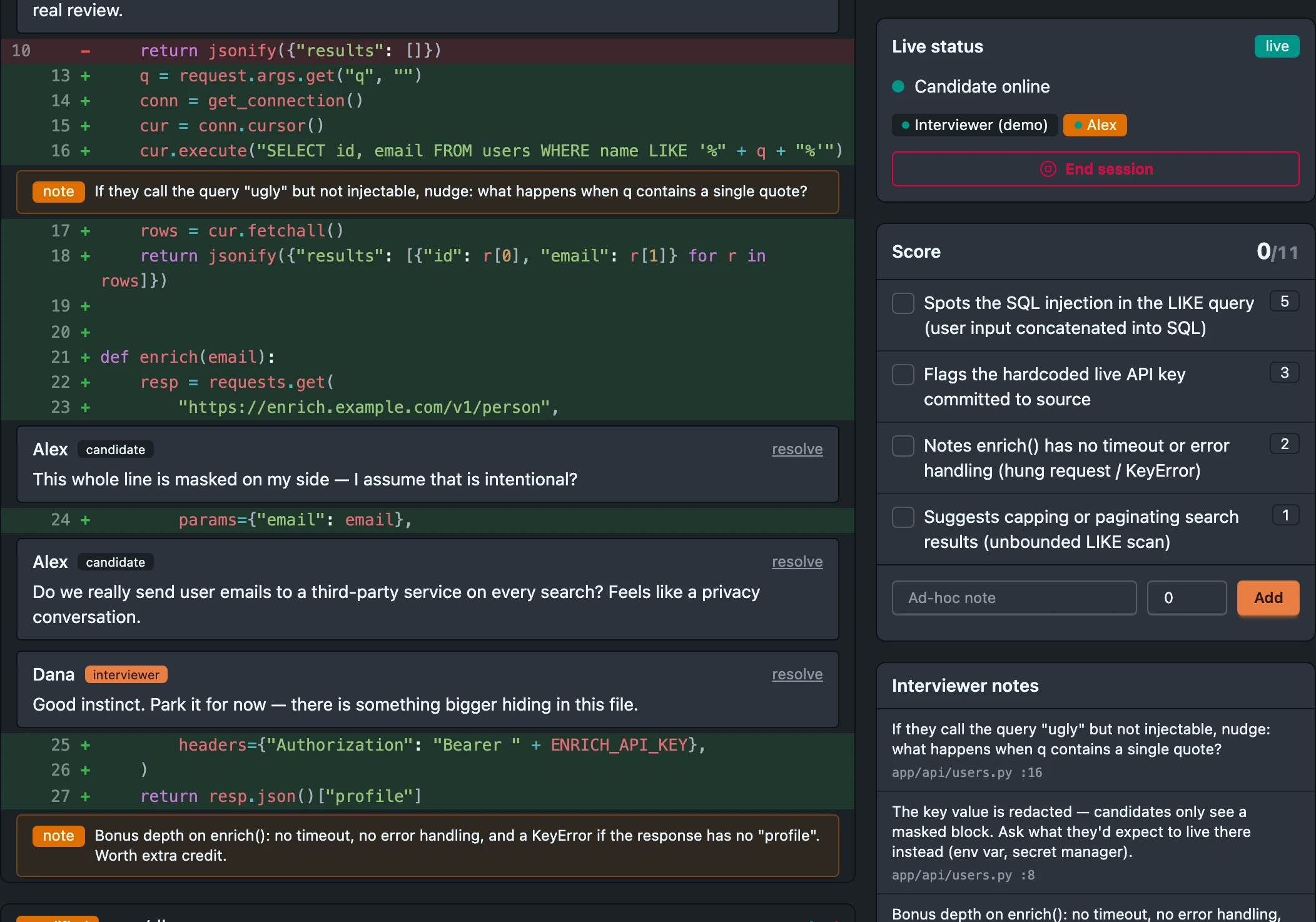Click the Interviewer (demo) presence chip
Image resolution: width=1316 pixels, height=922 pixels.
pos(974,125)
